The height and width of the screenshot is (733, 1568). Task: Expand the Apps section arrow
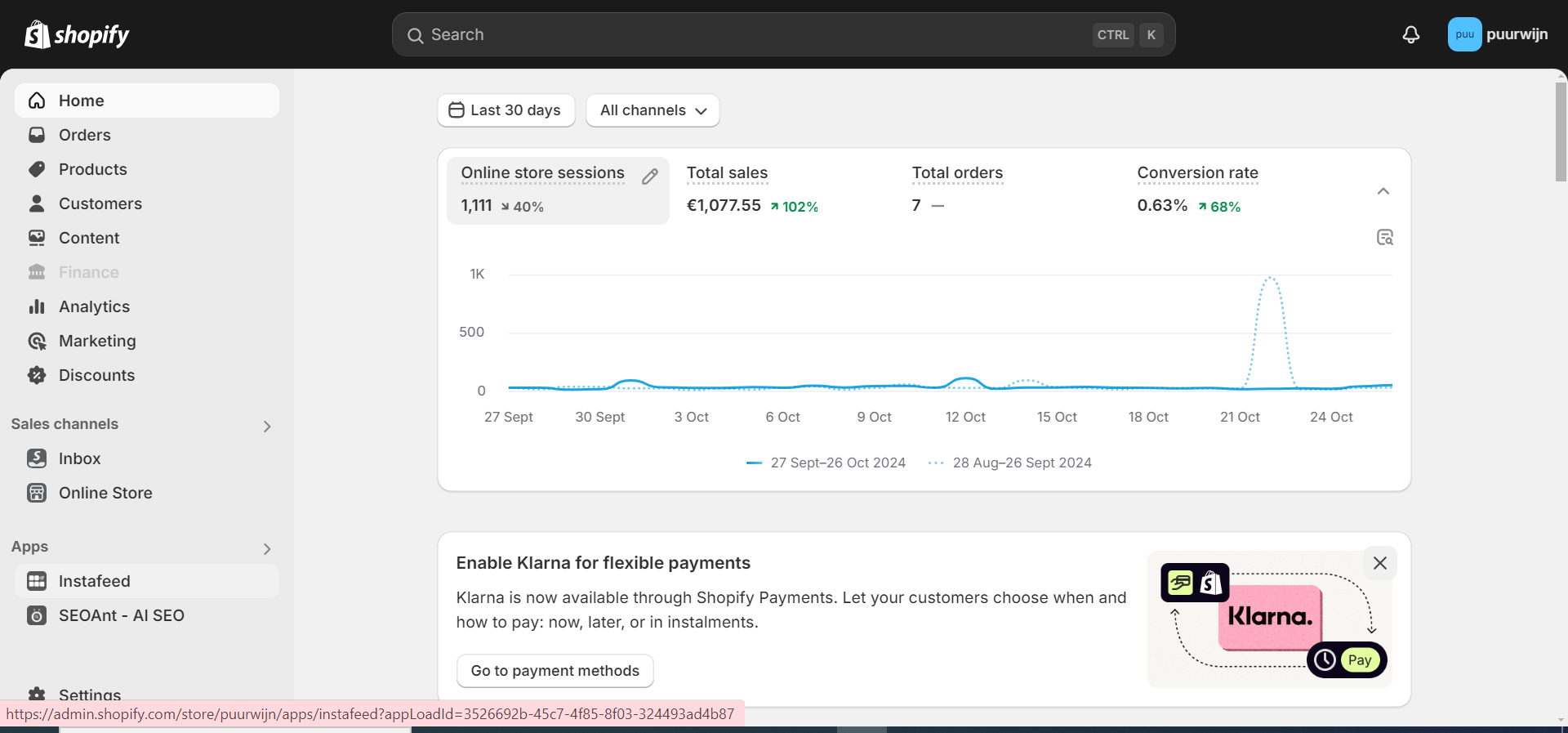pos(267,548)
